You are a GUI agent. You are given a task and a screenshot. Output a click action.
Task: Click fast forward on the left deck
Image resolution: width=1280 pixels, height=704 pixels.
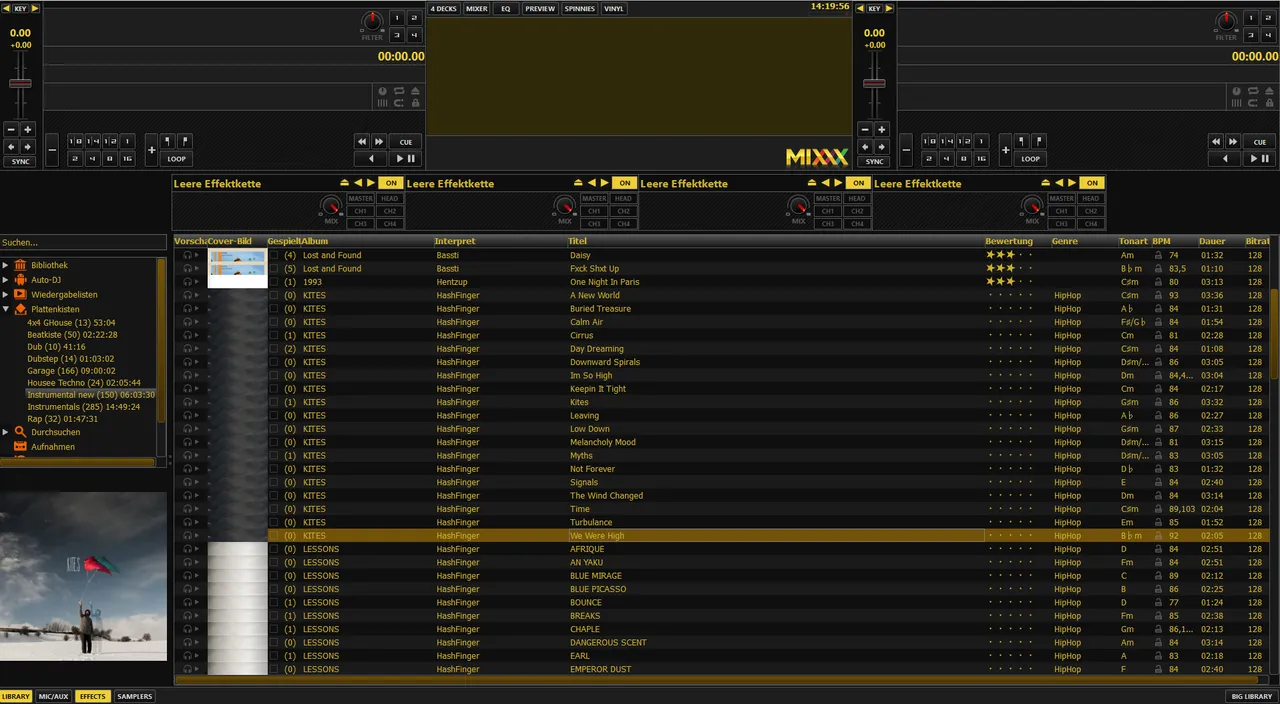(379, 142)
